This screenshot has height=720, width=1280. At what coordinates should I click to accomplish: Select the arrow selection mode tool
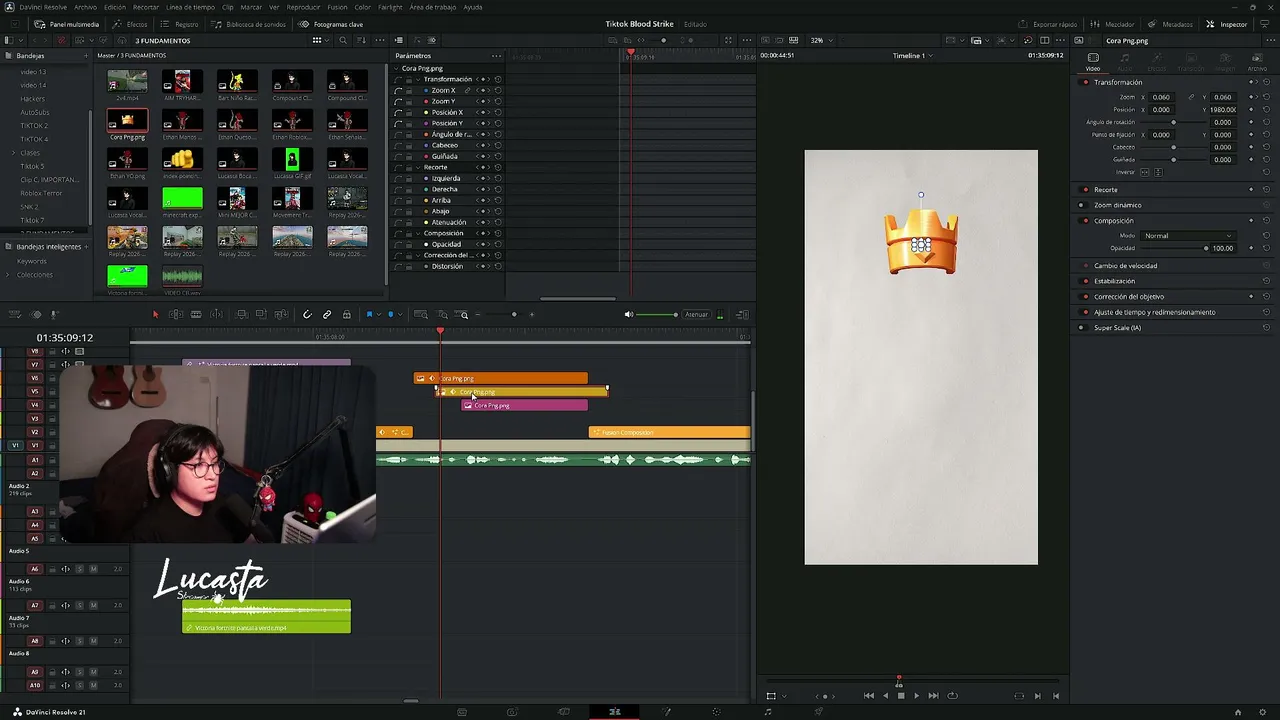[155, 315]
